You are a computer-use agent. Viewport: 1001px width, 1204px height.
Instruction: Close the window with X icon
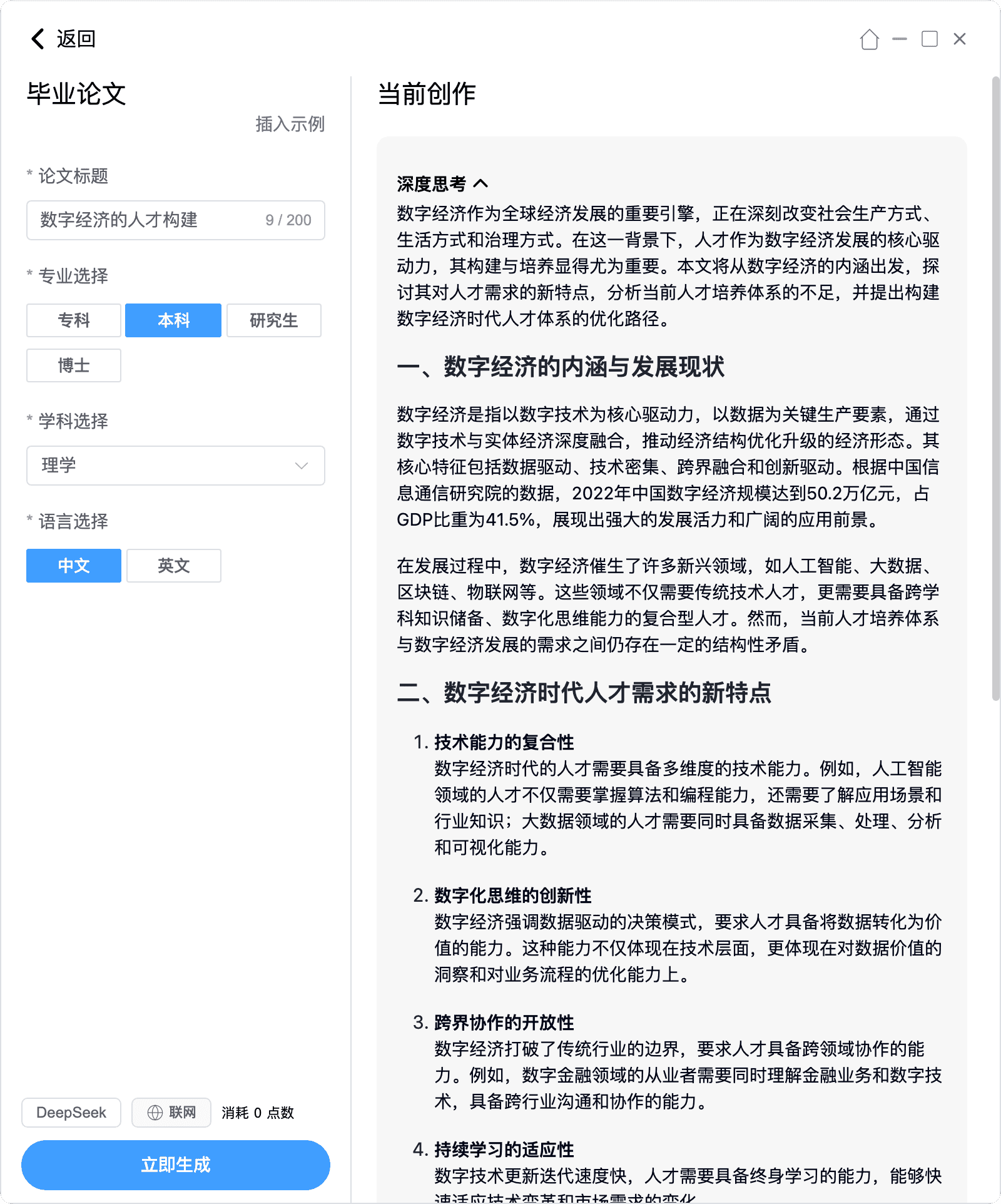point(959,39)
